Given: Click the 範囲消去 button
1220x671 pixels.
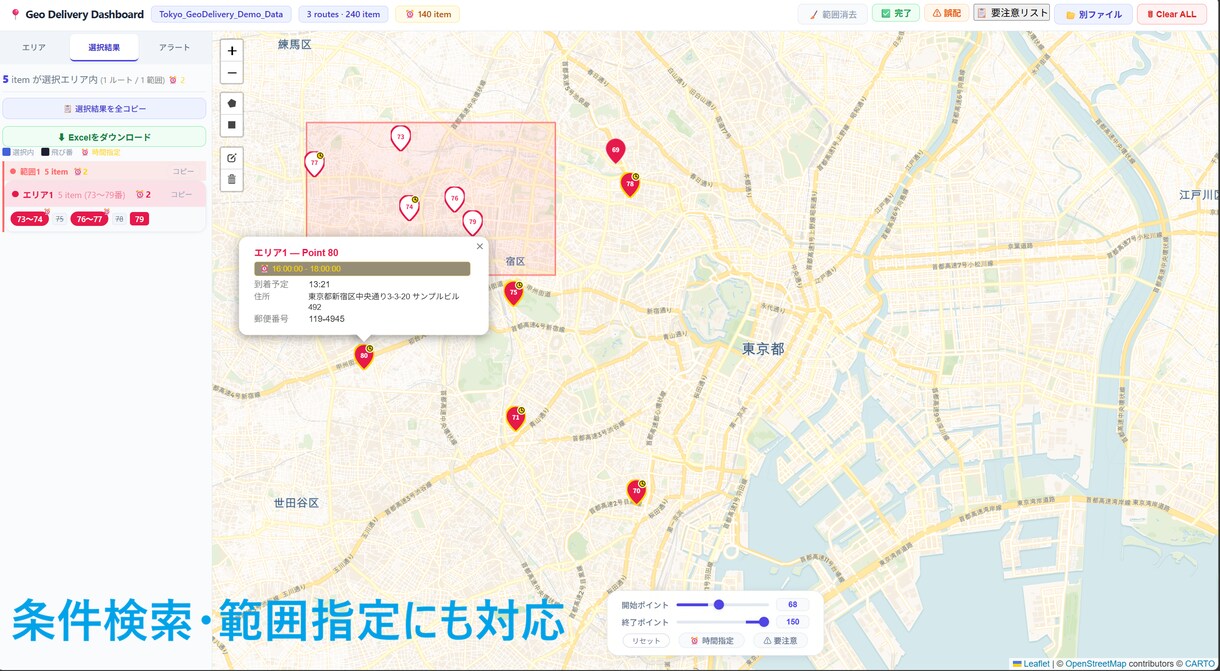Looking at the screenshot, I should (x=832, y=14).
